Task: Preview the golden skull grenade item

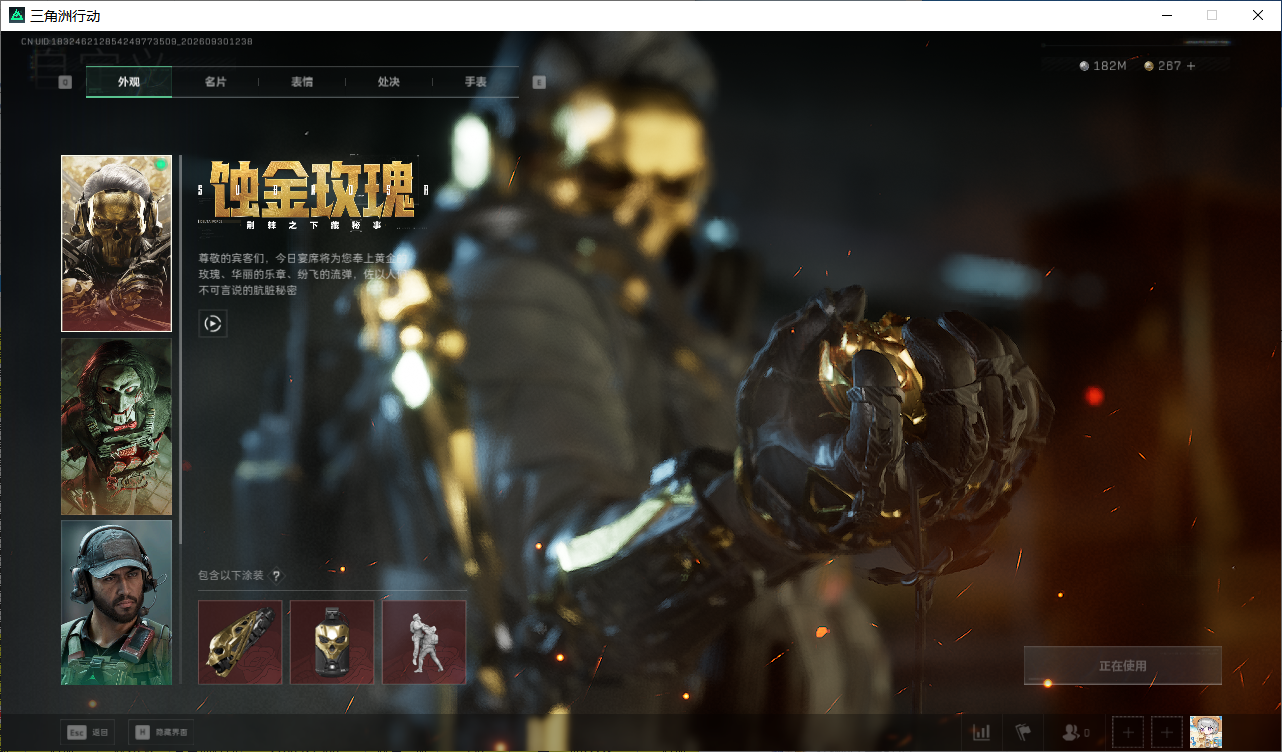Action: click(x=332, y=642)
